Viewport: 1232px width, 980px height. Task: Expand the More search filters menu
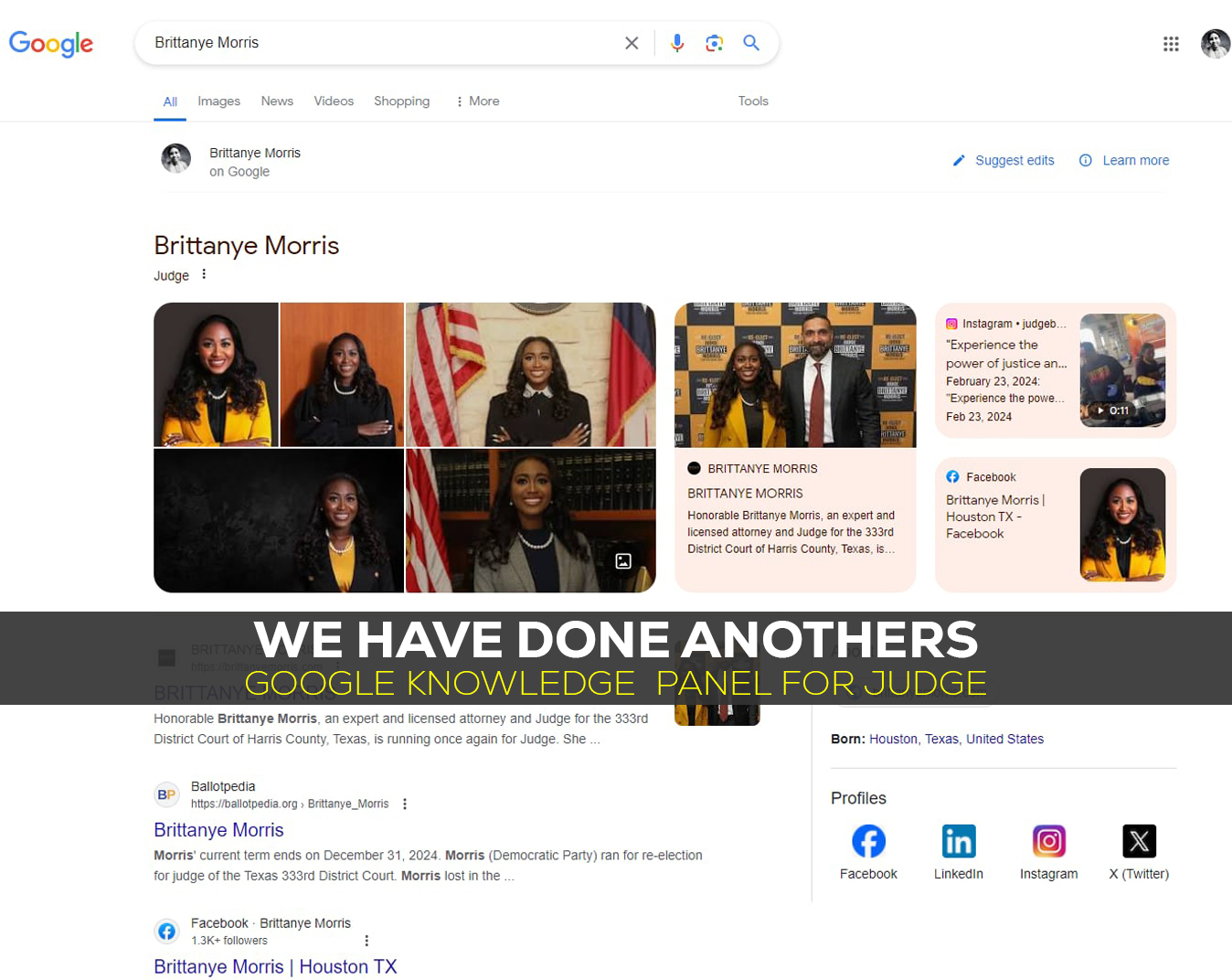tap(477, 101)
